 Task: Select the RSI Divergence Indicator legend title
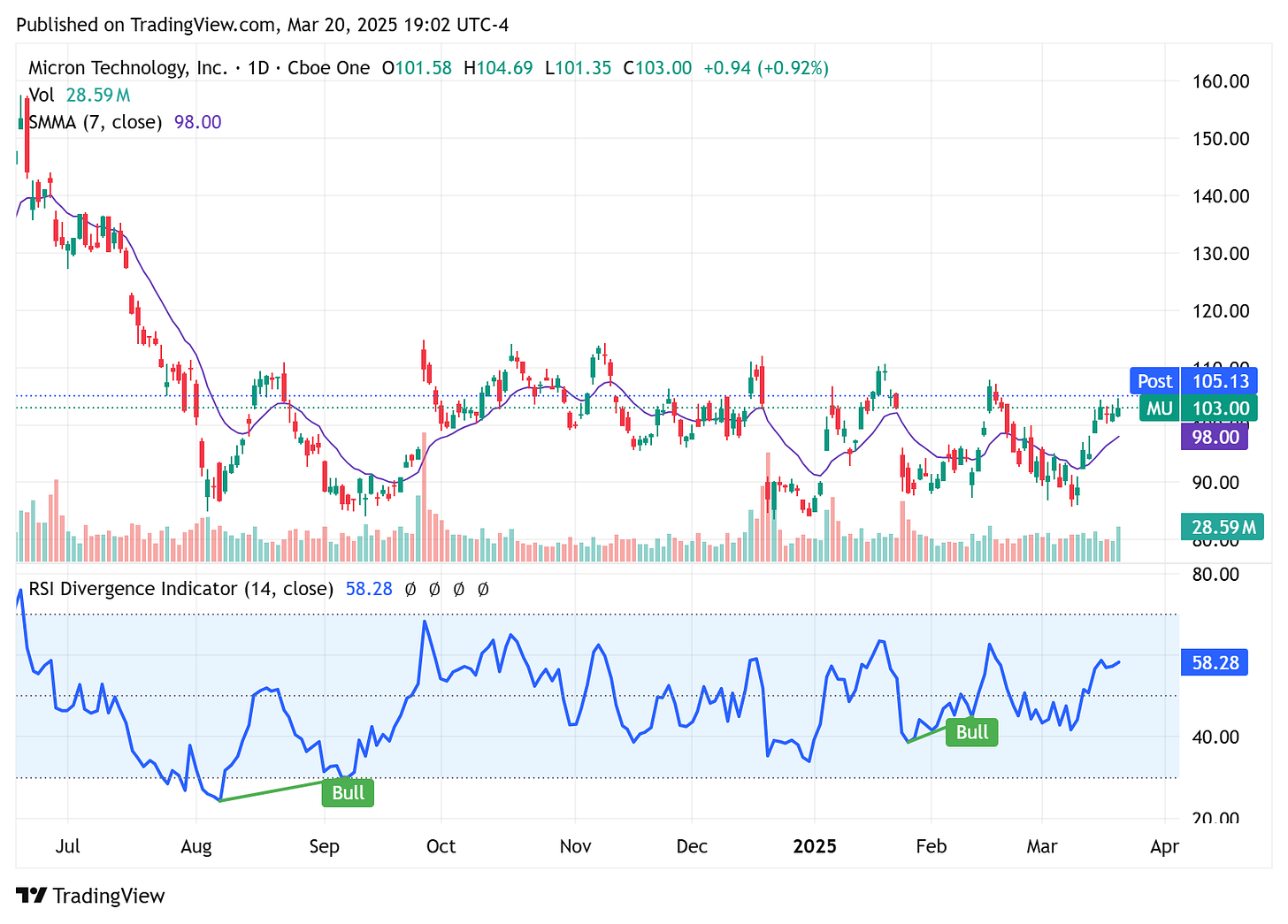180,589
